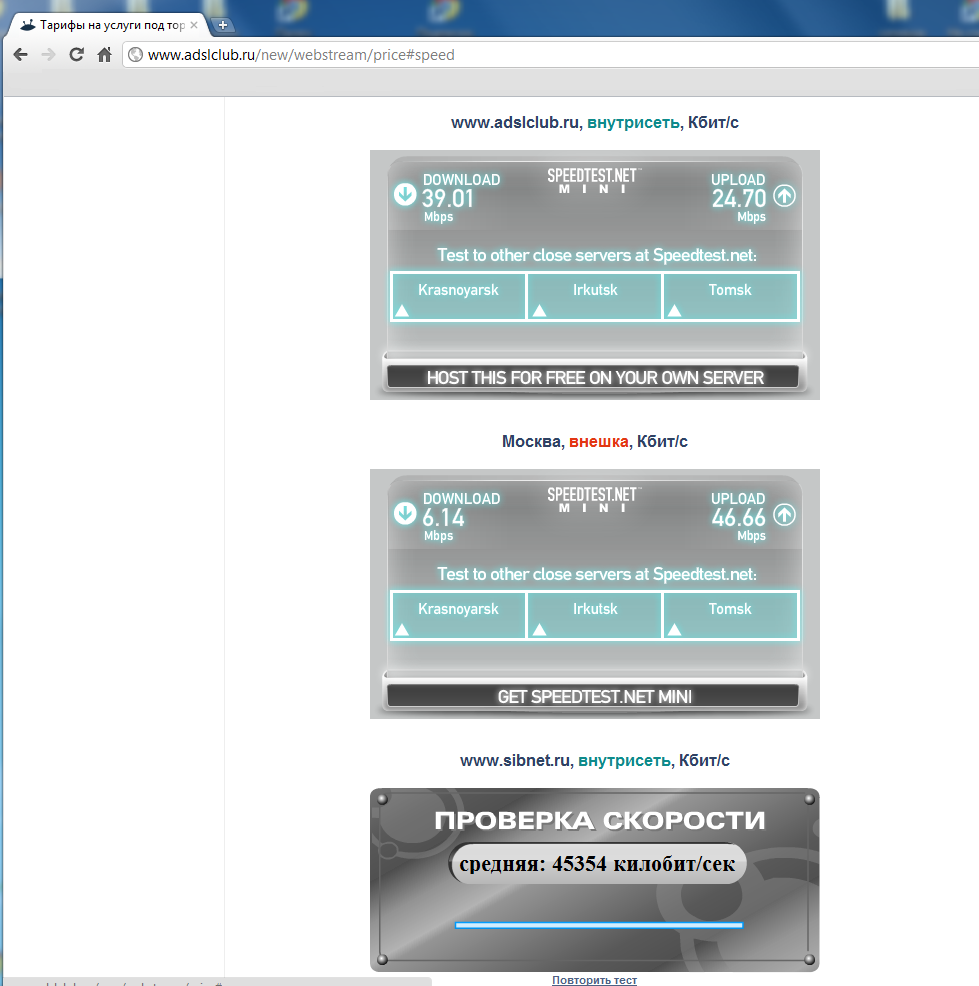Click upload arrow icon next to 46.66

coord(784,514)
